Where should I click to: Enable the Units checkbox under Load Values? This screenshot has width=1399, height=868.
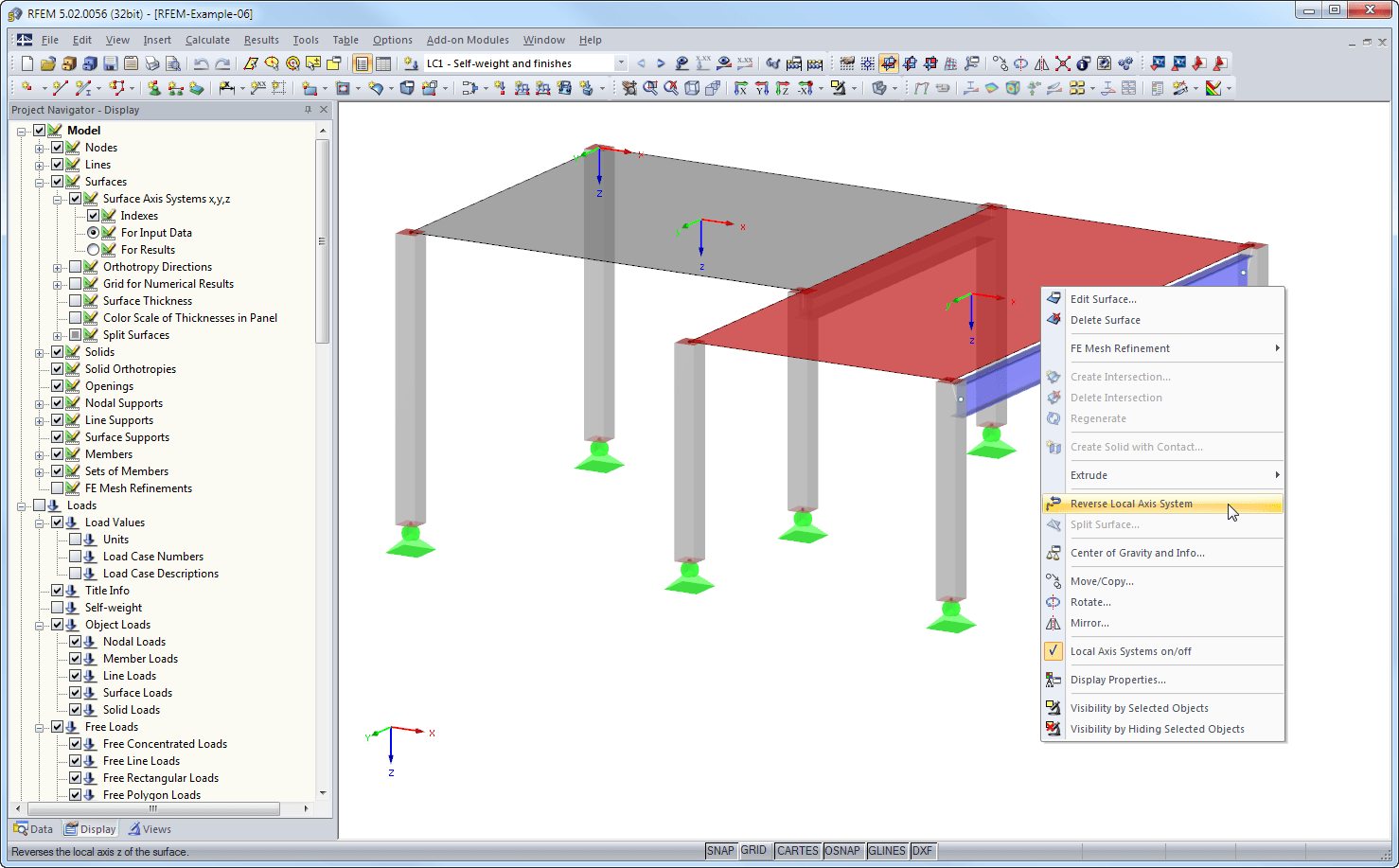pyautogui.click(x=76, y=539)
